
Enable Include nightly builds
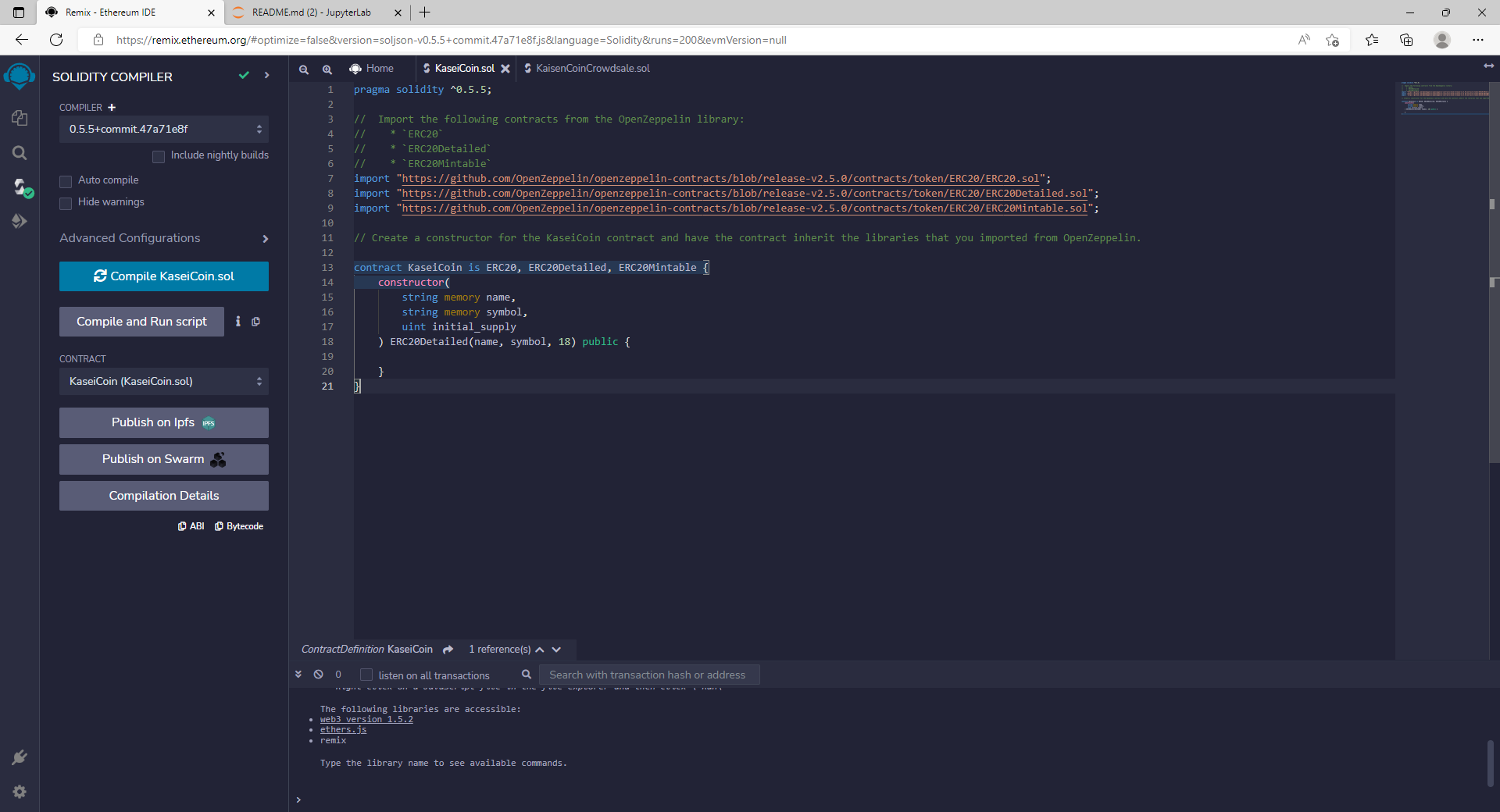[159, 156]
